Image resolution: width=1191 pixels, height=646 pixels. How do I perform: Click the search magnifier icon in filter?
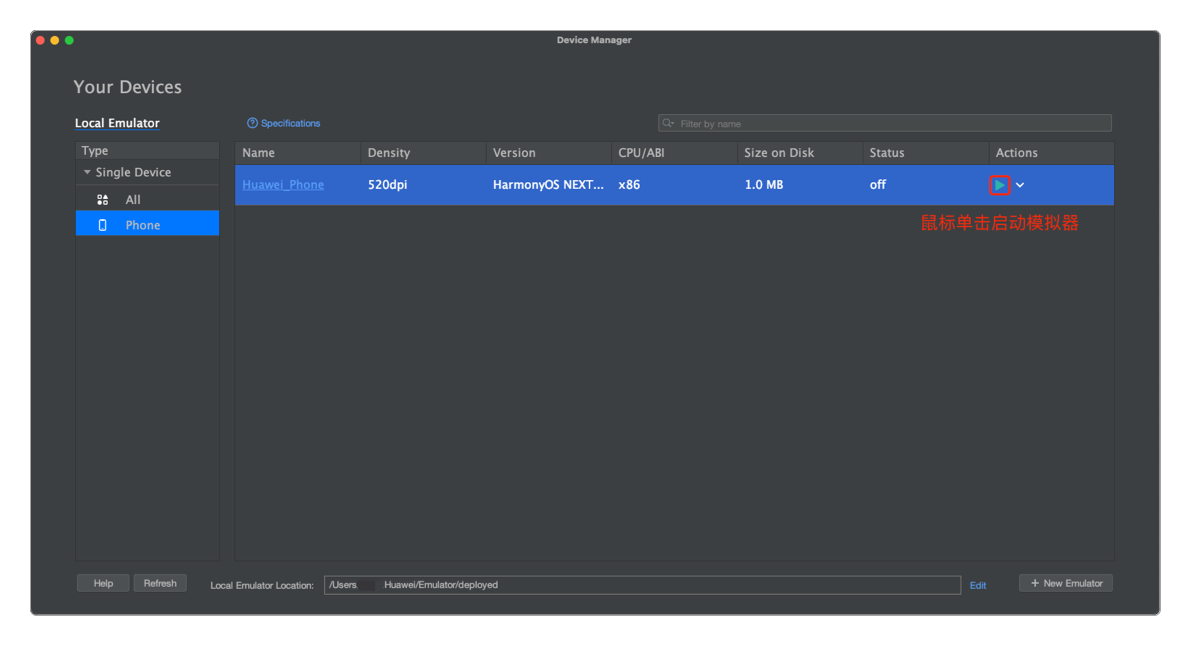pos(668,123)
